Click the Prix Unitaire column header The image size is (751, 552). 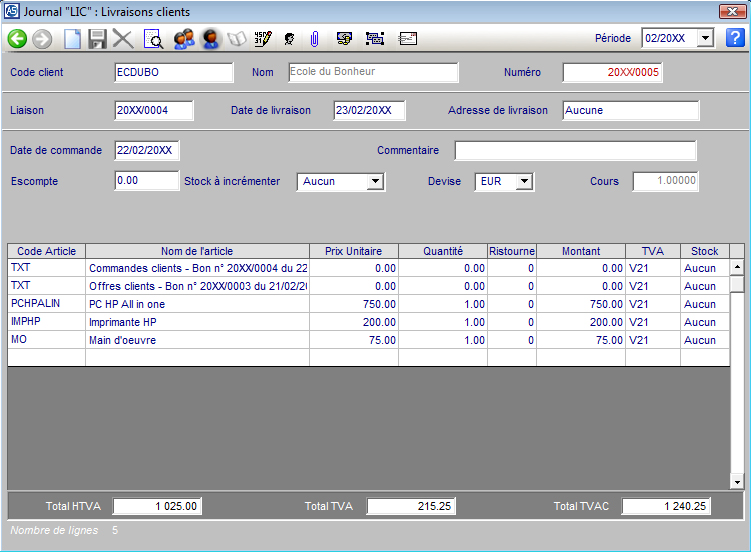[x=353, y=251]
